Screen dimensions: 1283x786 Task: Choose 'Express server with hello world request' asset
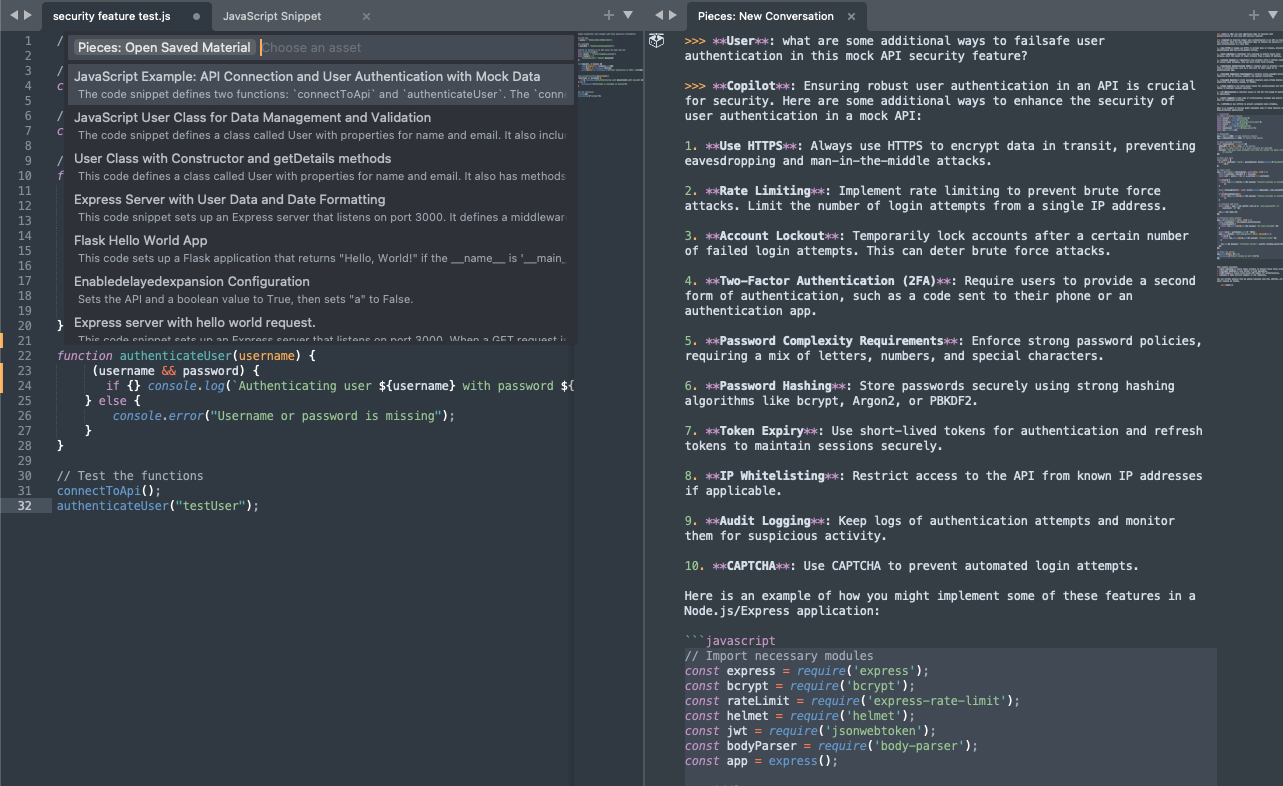coord(321,329)
